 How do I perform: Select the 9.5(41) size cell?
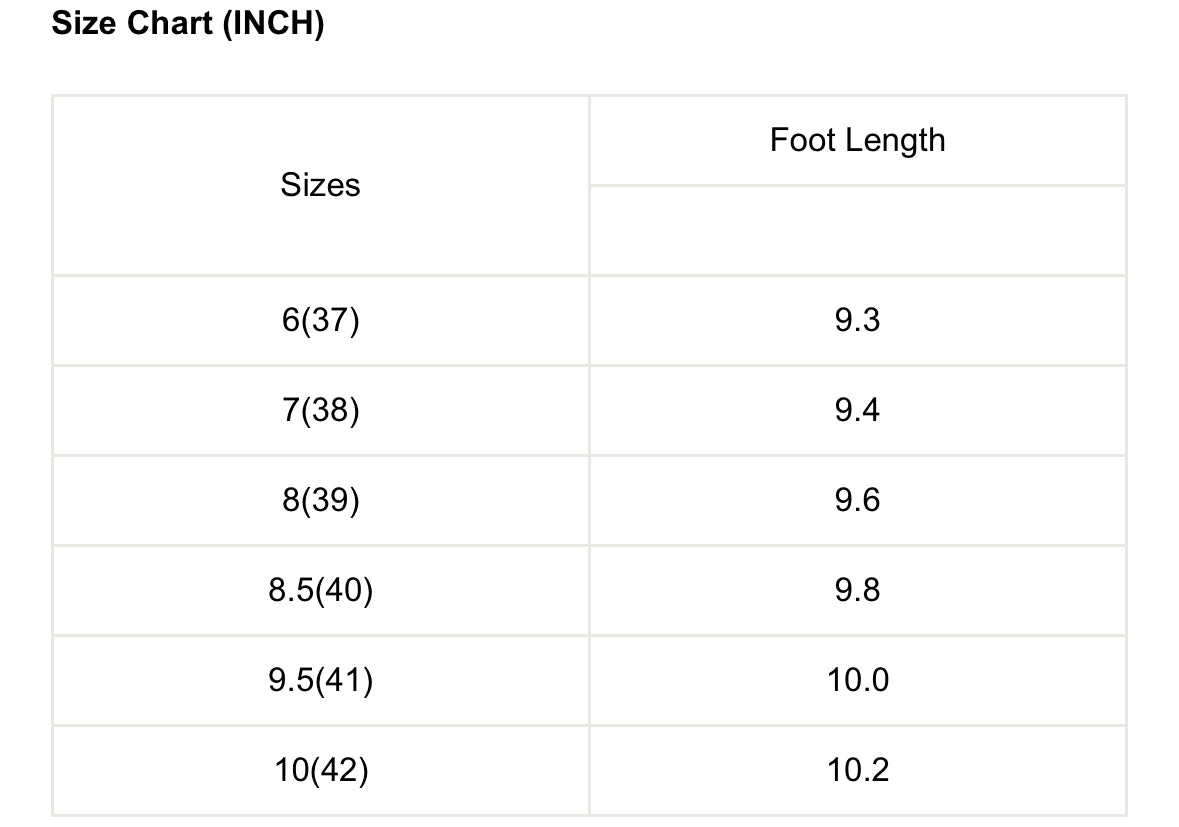tap(320, 680)
